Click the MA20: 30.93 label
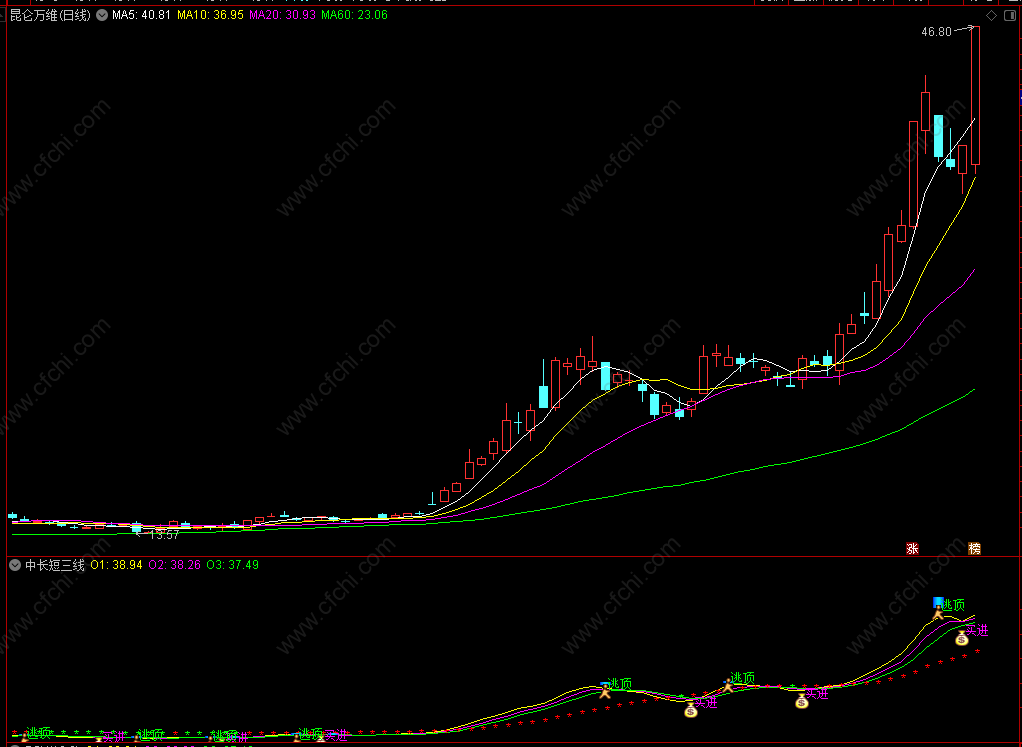This screenshot has height=747, width=1022. (x=282, y=15)
